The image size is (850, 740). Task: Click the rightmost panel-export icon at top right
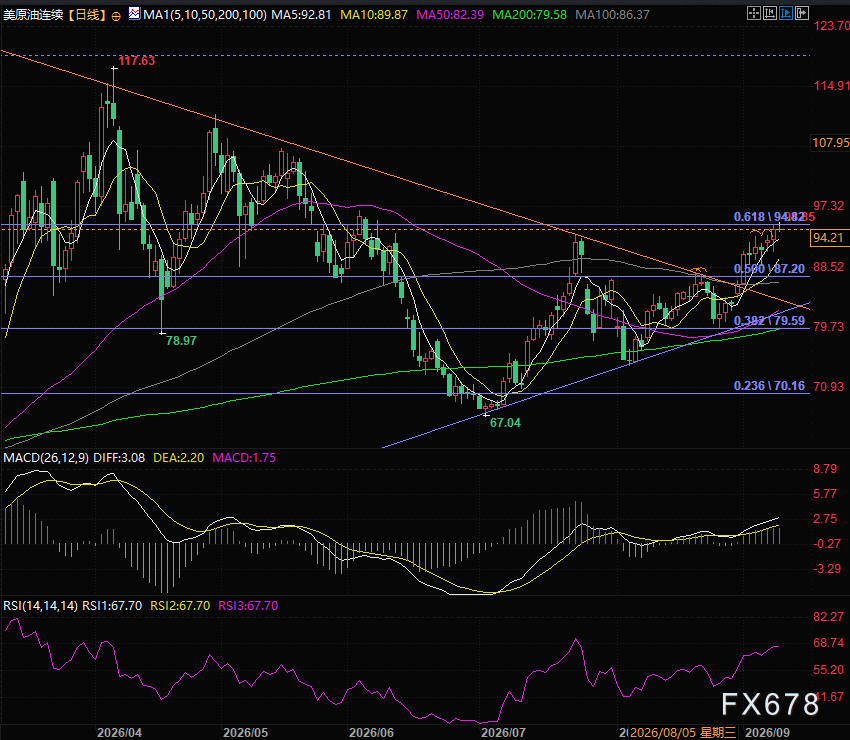802,13
